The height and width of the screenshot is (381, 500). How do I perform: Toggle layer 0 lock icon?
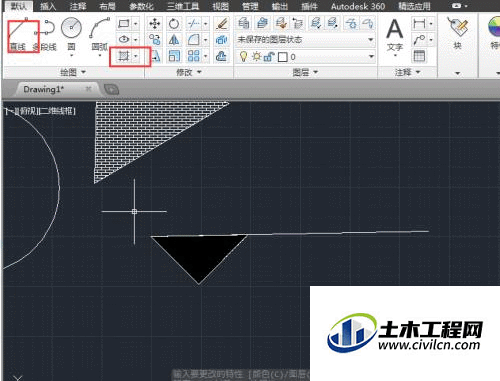click(268, 57)
